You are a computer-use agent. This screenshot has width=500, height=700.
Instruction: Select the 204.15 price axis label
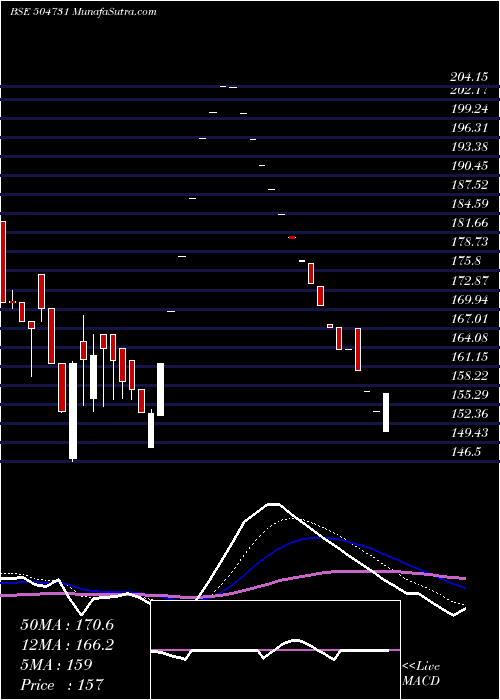pyautogui.click(x=469, y=77)
